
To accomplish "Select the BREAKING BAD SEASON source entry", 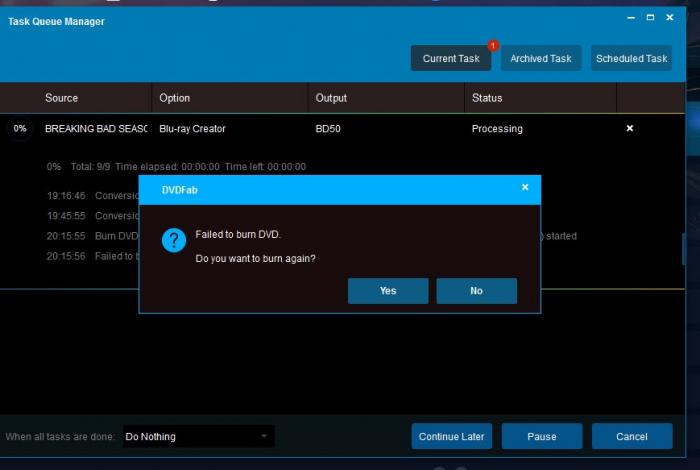I will tap(96, 129).
